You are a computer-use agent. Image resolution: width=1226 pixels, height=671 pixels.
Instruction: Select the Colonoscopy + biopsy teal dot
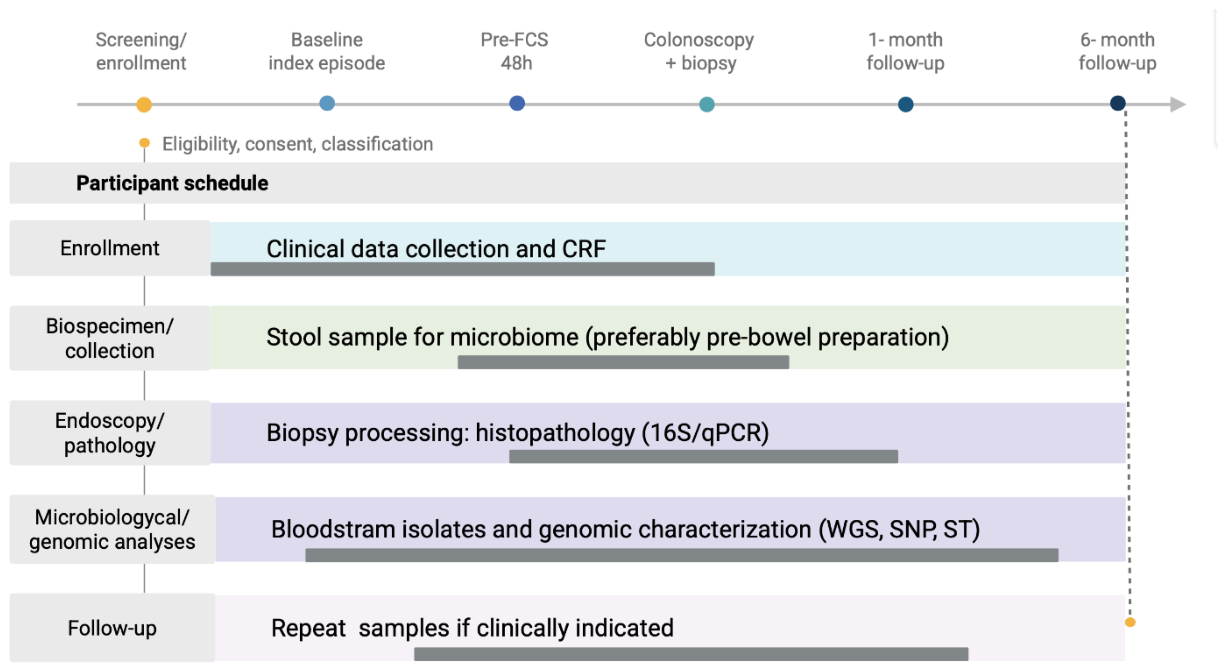pos(707,104)
